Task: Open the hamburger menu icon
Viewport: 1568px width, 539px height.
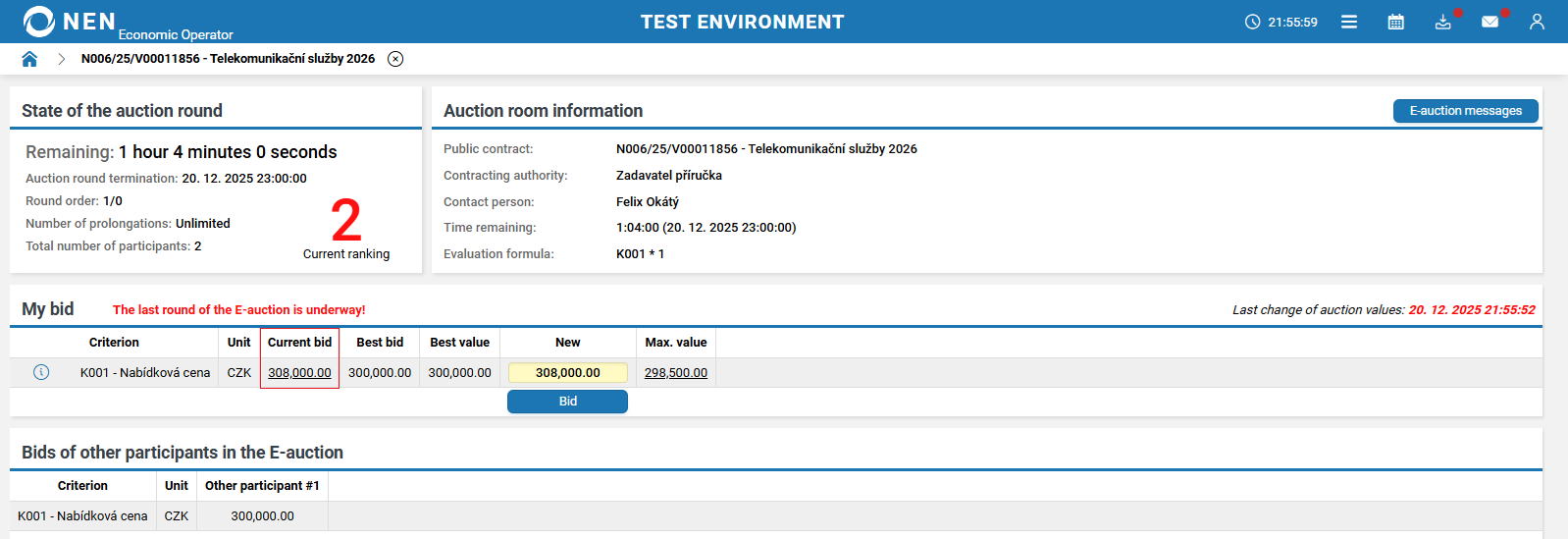Action: (x=1349, y=22)
